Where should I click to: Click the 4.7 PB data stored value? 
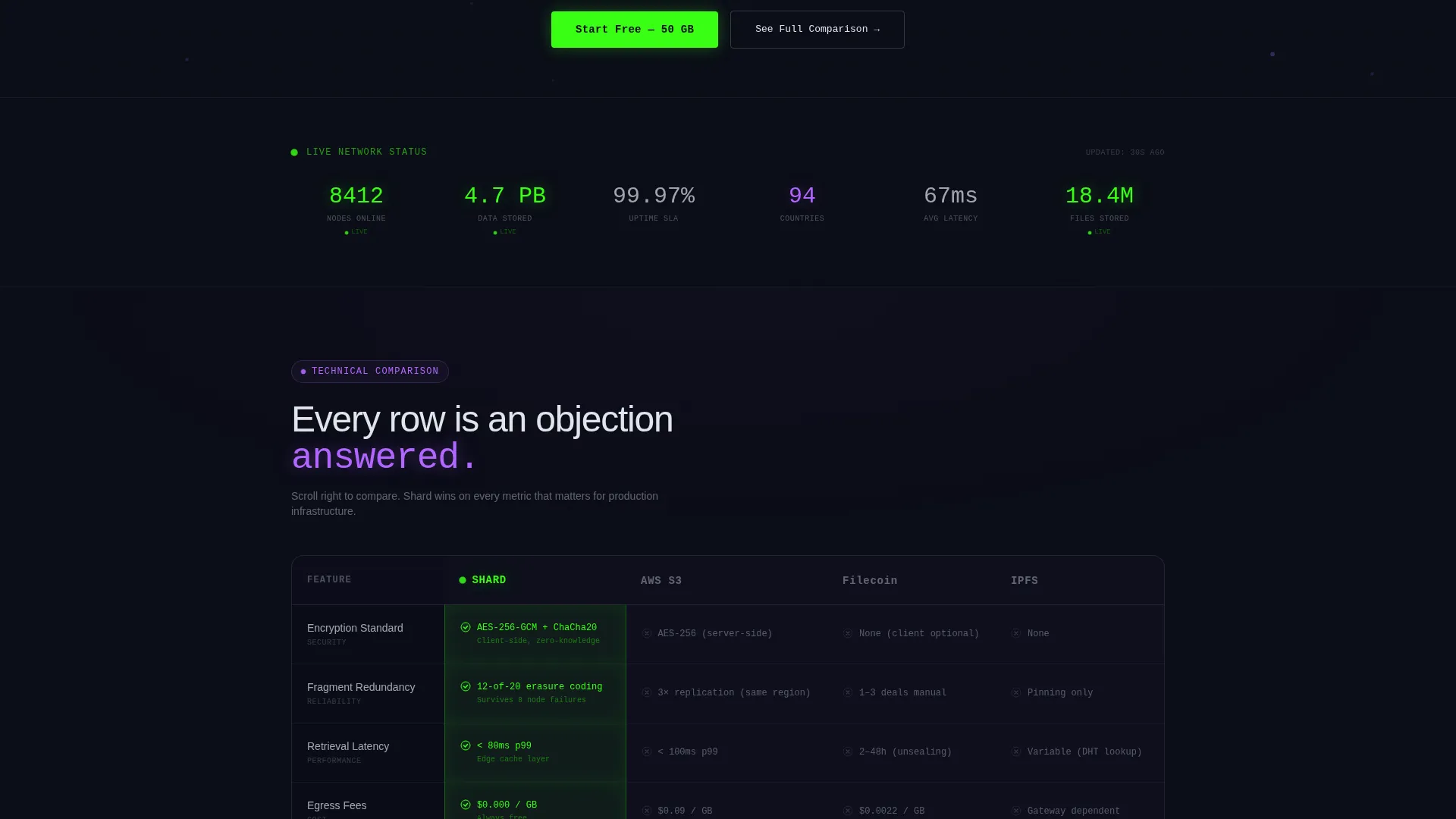(x=505, y=196)
